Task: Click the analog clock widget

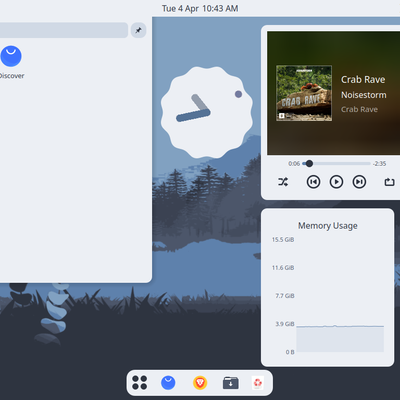Action: click(x=207, y=112)
